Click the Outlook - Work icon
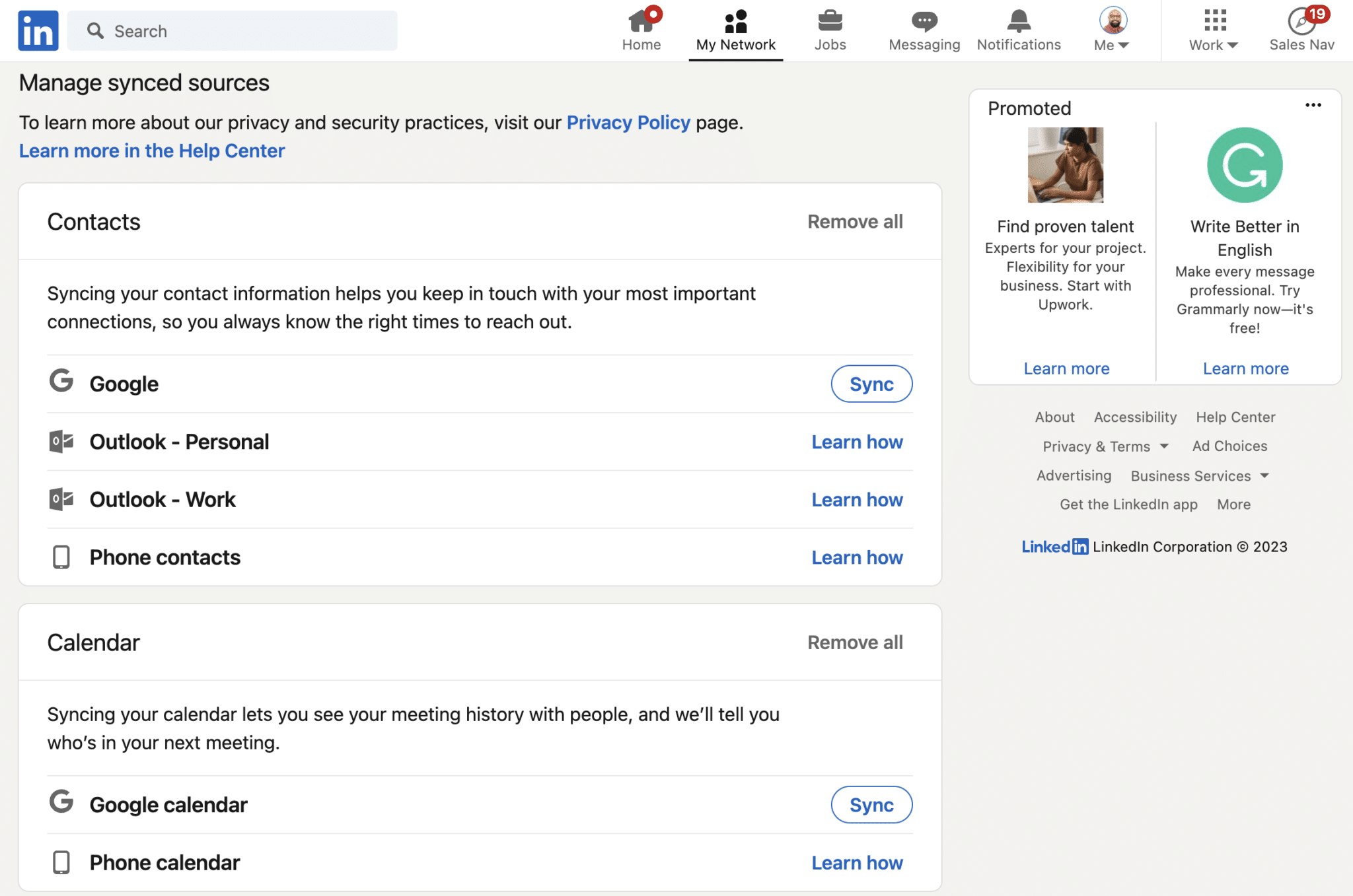Screen dimensions: 1353x896 61,499
